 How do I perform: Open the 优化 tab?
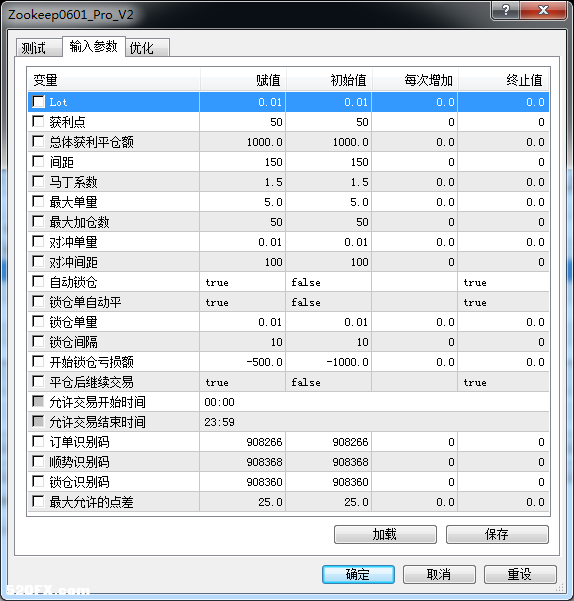(147, 48)
